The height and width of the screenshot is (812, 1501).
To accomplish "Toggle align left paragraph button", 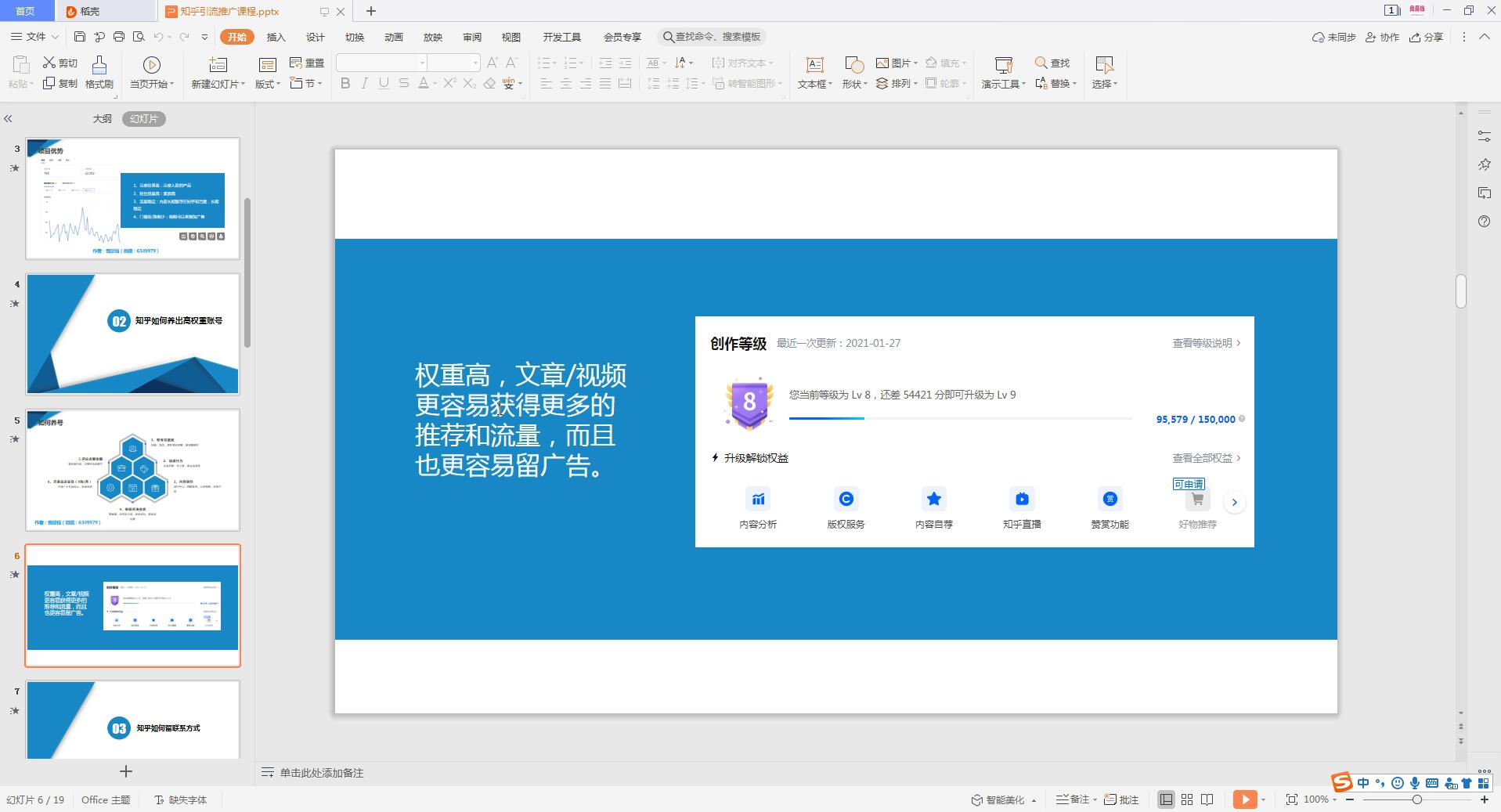I will [547, 83].
